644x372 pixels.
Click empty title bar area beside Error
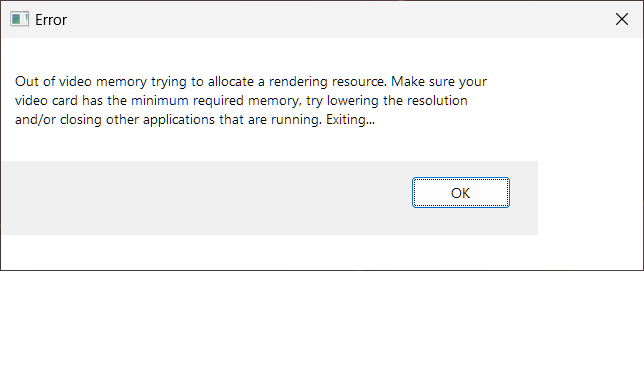[329, 19]
